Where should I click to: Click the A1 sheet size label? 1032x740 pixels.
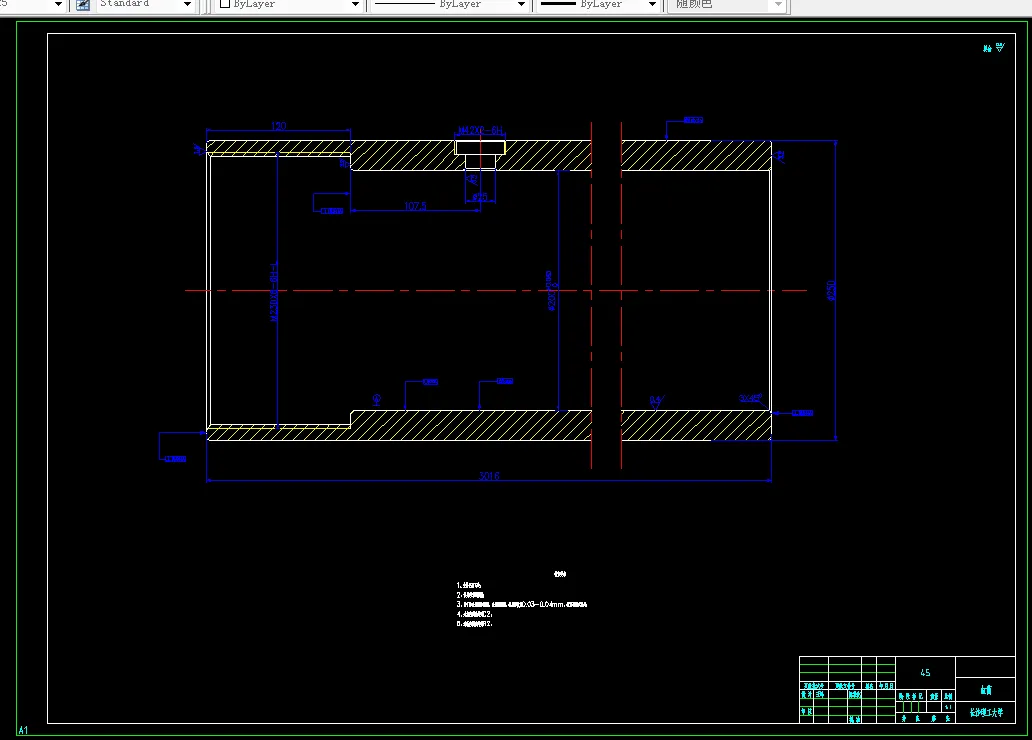(23, 730)
